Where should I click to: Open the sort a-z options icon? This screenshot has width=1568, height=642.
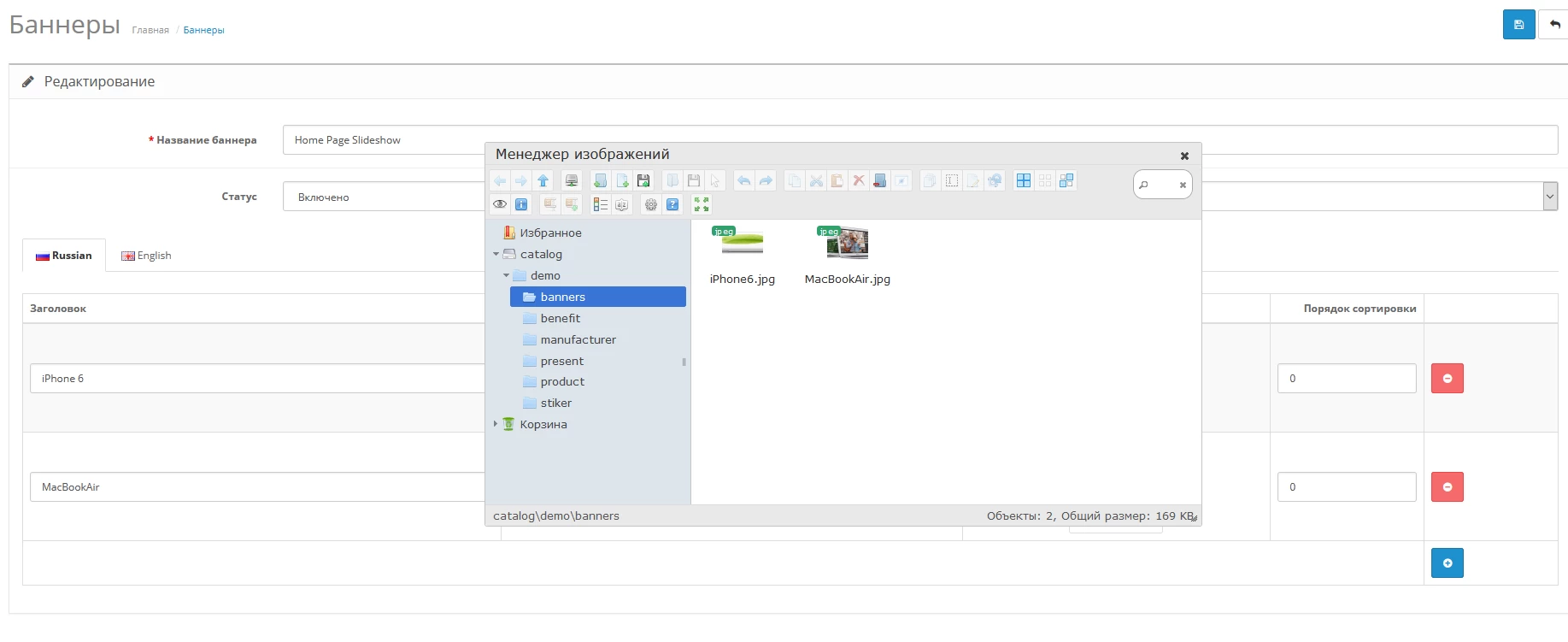pos(622,204)
